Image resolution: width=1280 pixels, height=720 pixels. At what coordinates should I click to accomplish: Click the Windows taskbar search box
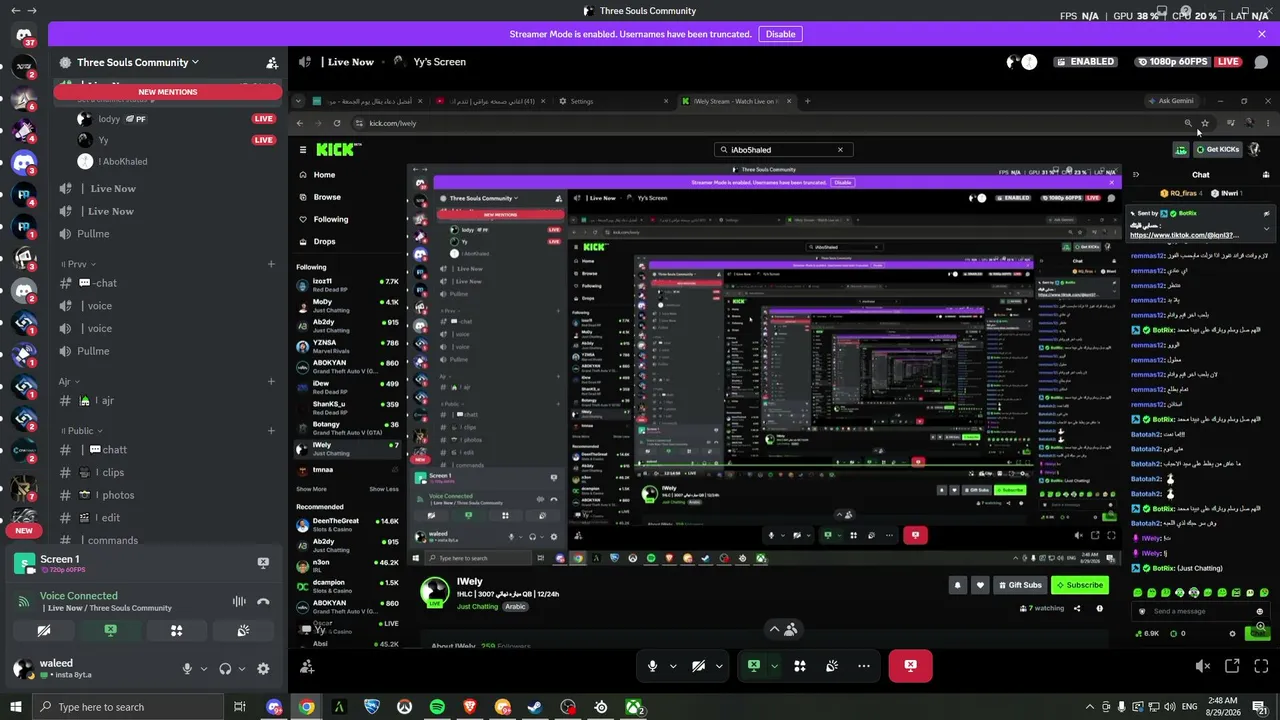[126, 707]
